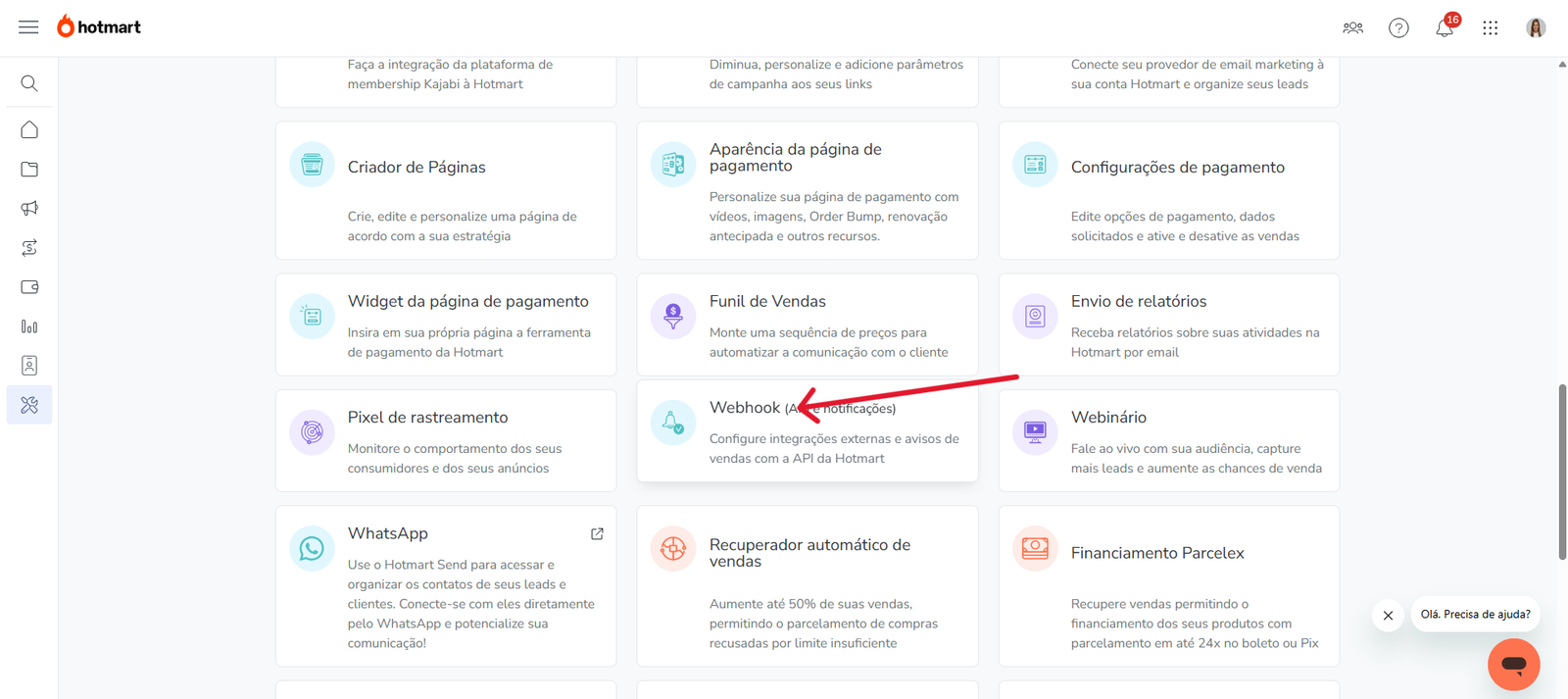Screen dimensions: 1568x699
Task: Click 'Fale ao vivo com sua audiência' text
Action: point(1196,459)
